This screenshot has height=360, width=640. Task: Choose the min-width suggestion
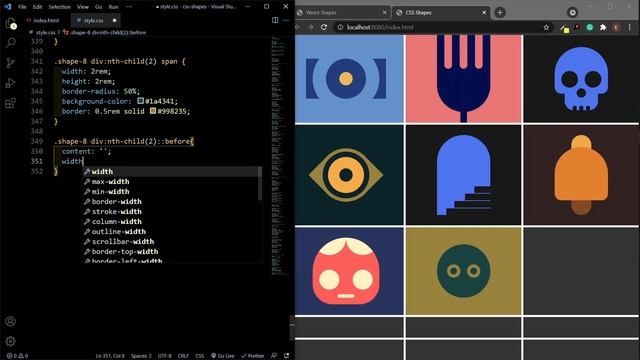click(x=171, y=191)
